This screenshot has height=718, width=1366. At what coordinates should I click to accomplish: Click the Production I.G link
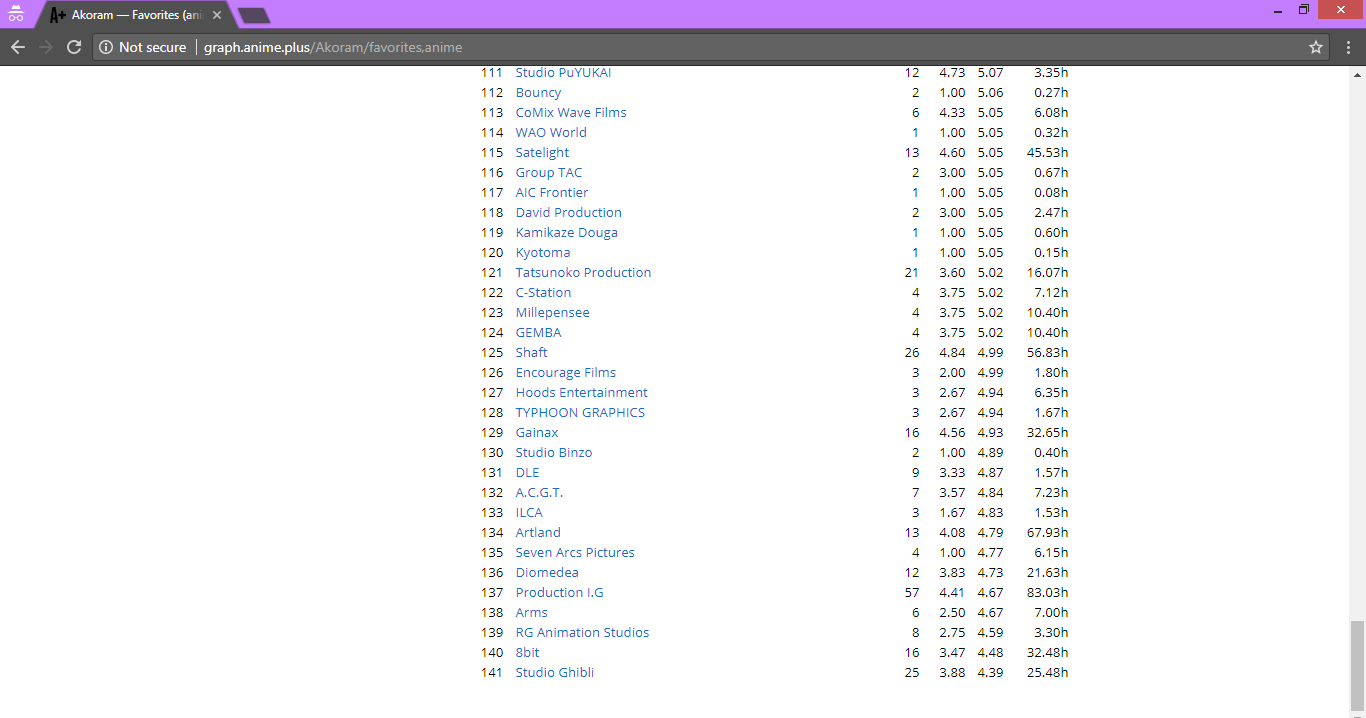pos(559,592)
